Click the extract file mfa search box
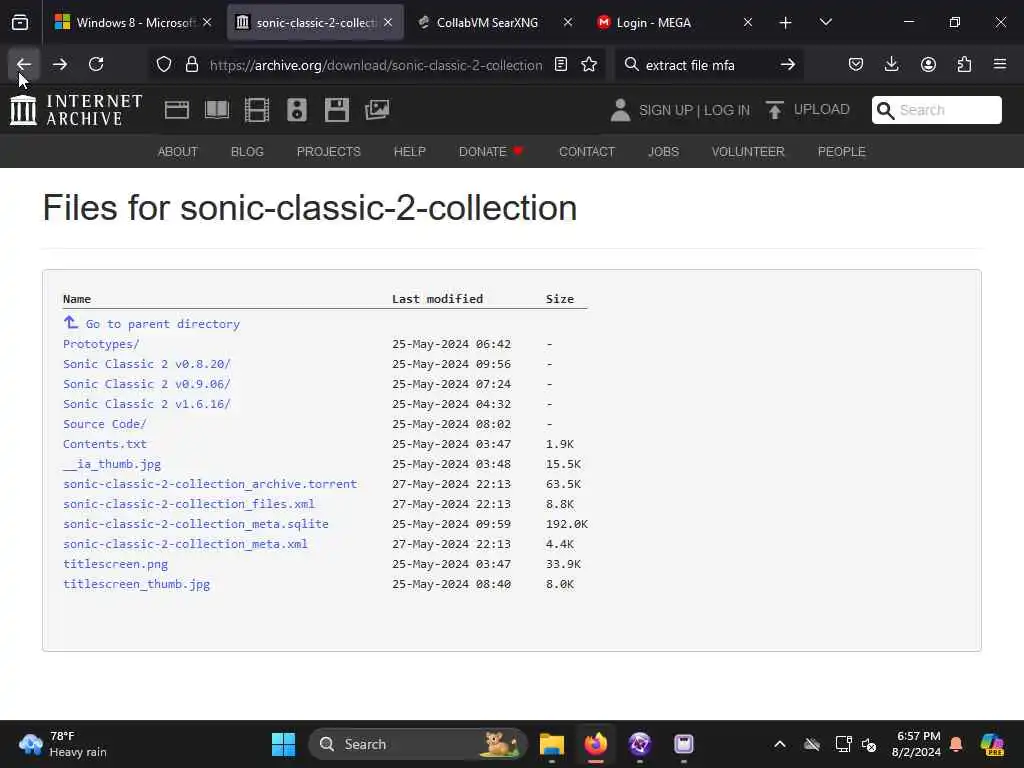The height and width of the screenshot is (768, 1024). [709, 65]
